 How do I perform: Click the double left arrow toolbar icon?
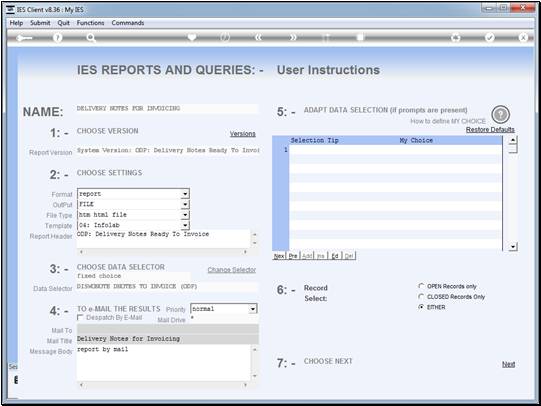[x=258, y=38]
